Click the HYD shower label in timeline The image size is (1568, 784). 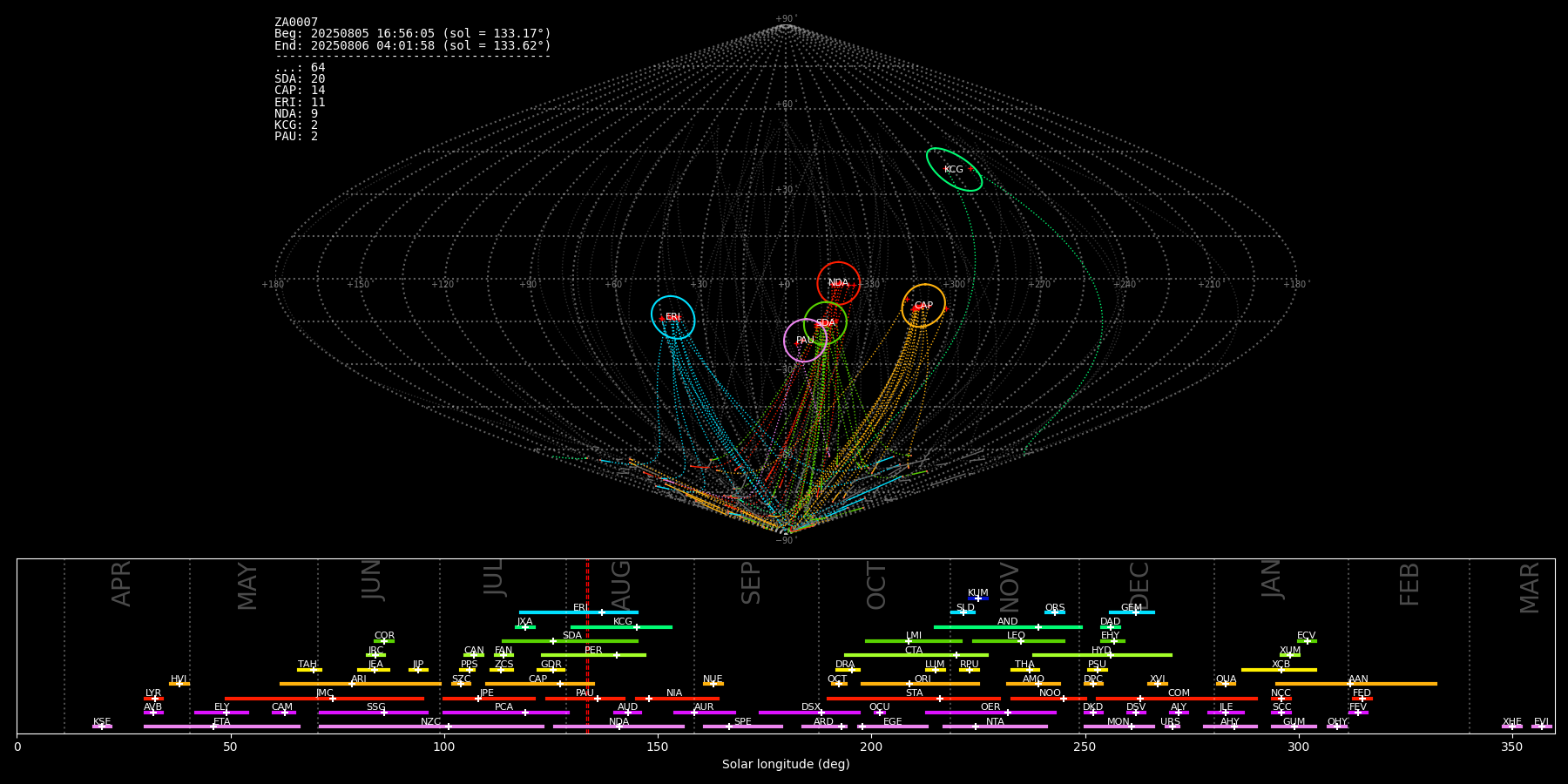click(1102, 651)
